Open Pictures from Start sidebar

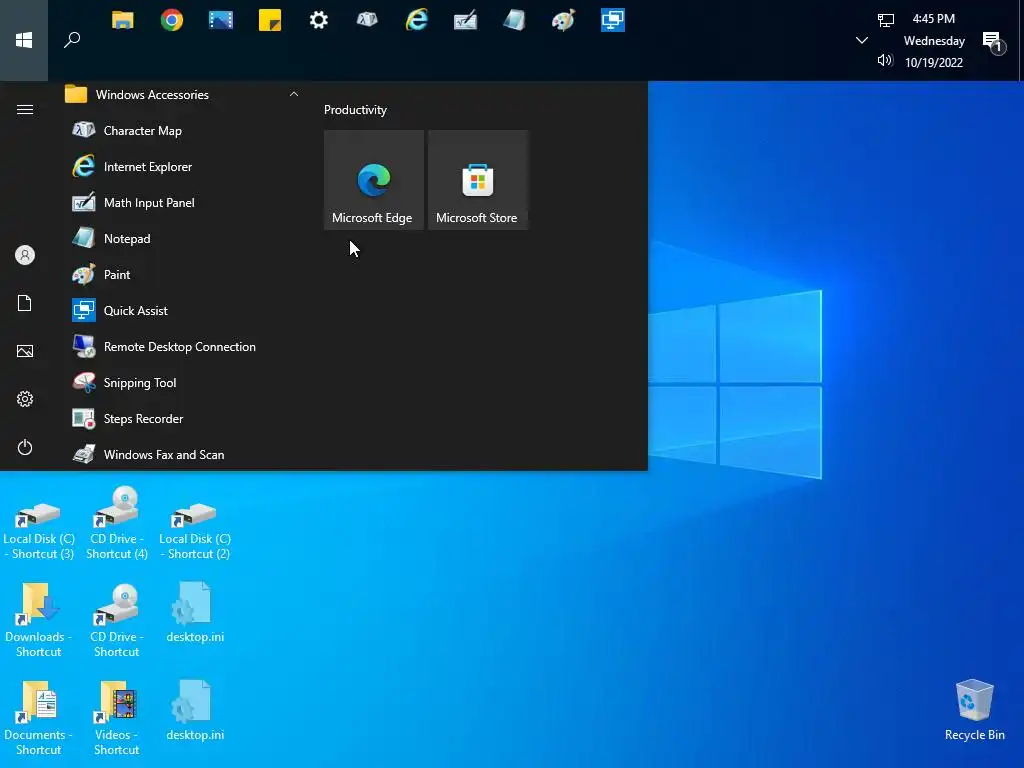(x=25, y=351)
